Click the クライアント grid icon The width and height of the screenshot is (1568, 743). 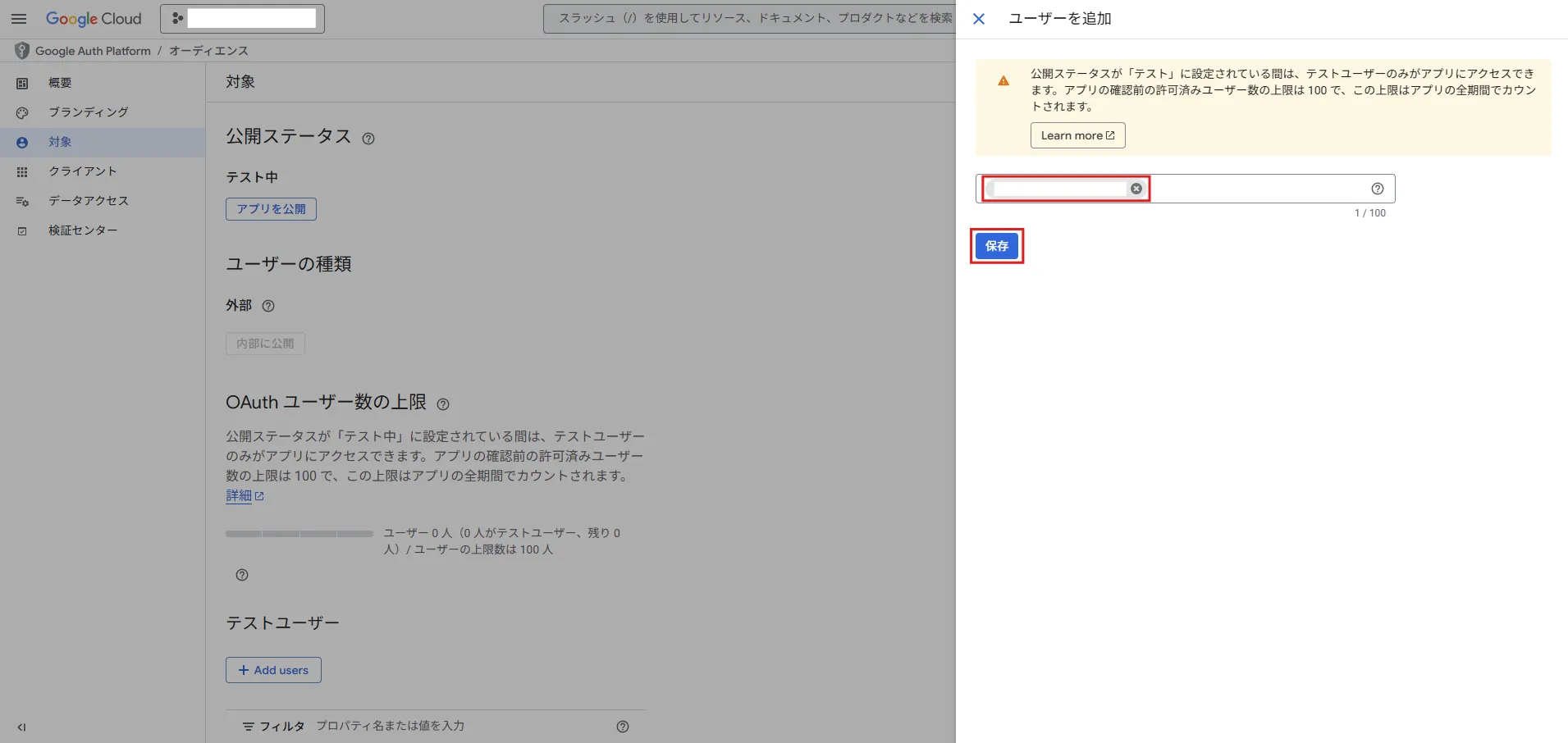(x=22, y=172)
